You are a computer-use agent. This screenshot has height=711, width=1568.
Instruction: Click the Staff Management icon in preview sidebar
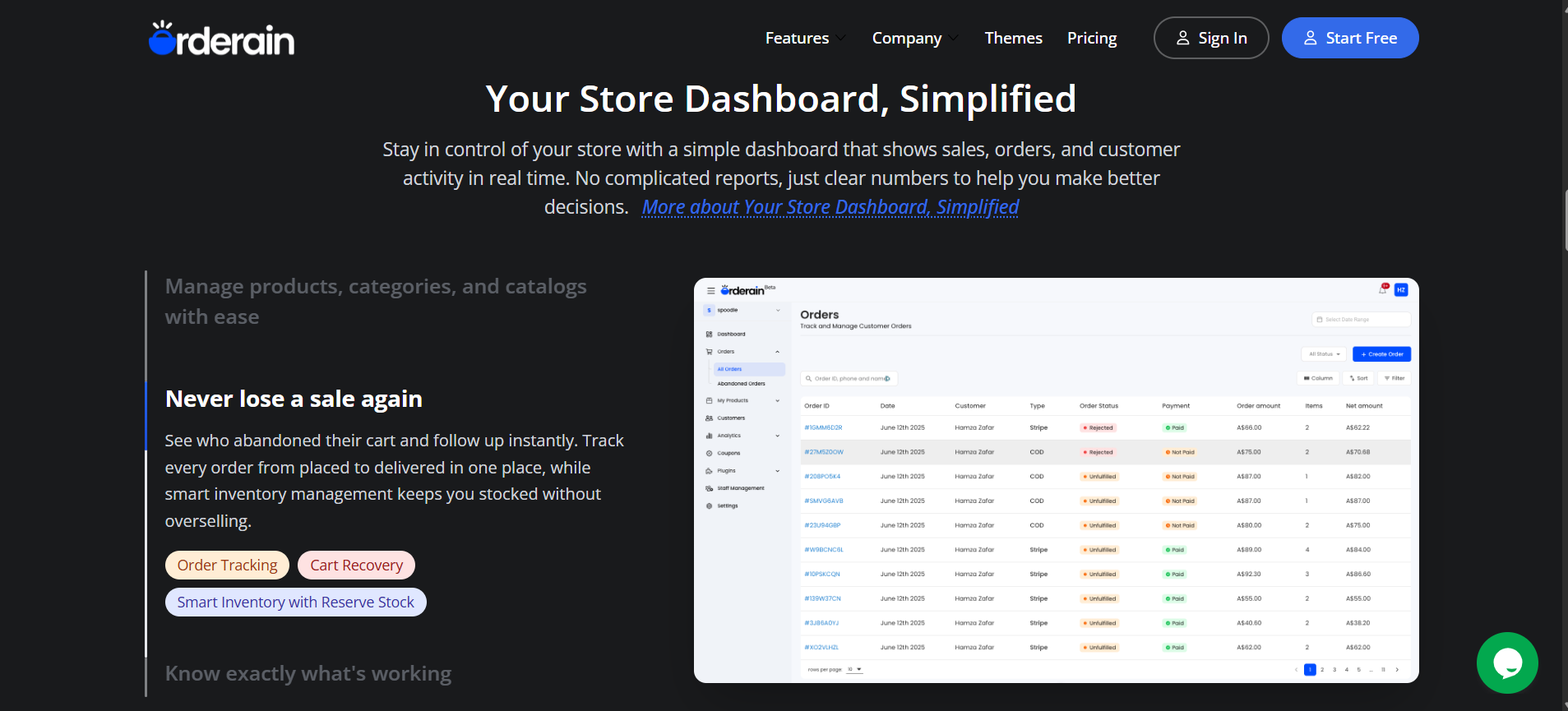tap(709, 488)
